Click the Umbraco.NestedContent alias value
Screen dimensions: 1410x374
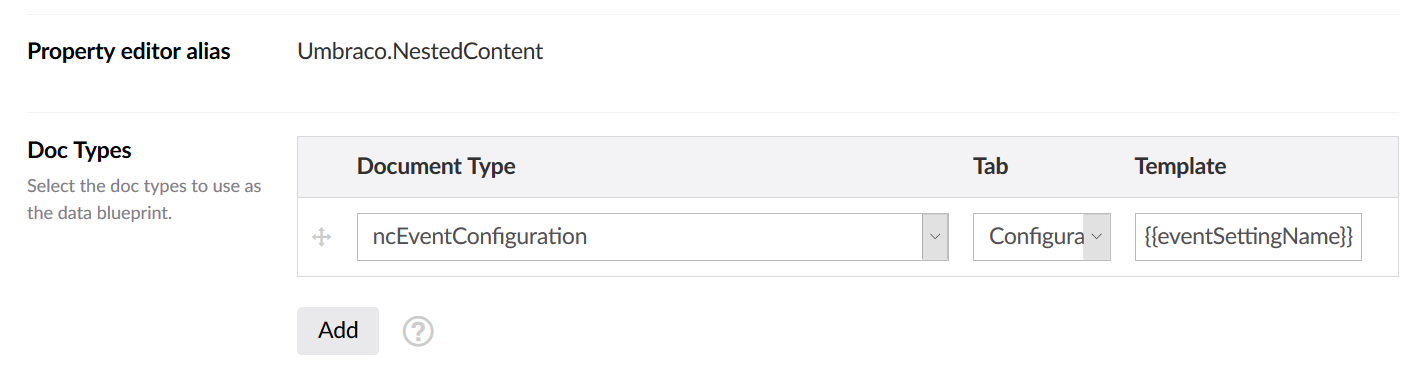(420, 51)
